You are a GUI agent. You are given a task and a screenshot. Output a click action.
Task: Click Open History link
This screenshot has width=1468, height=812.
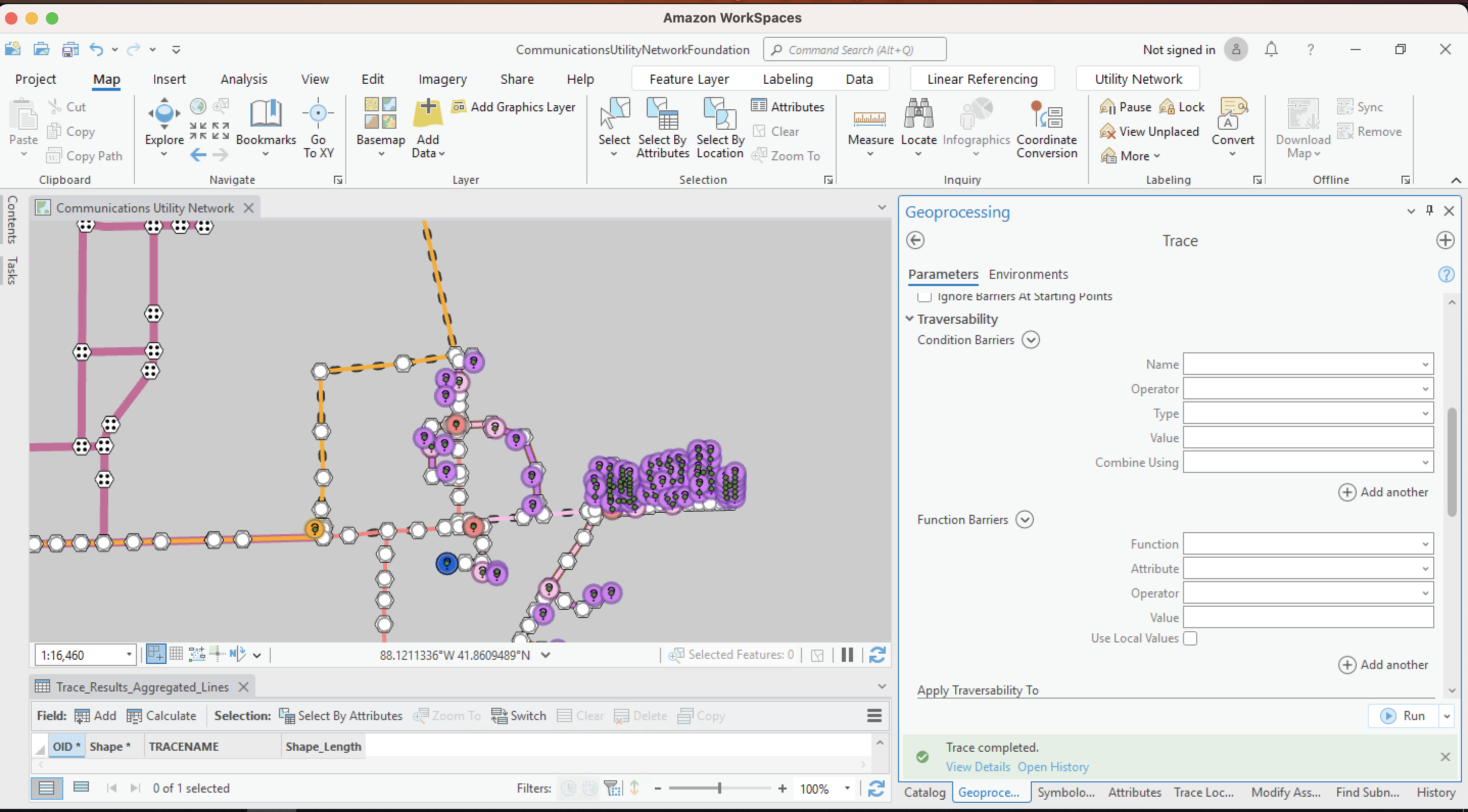[x=1053, y=767]
